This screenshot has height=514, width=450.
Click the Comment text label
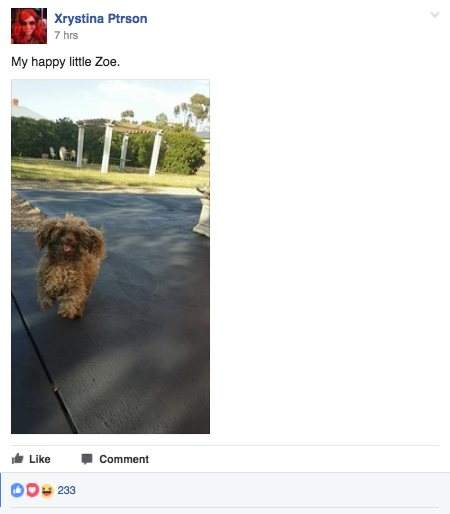[124, 459]
